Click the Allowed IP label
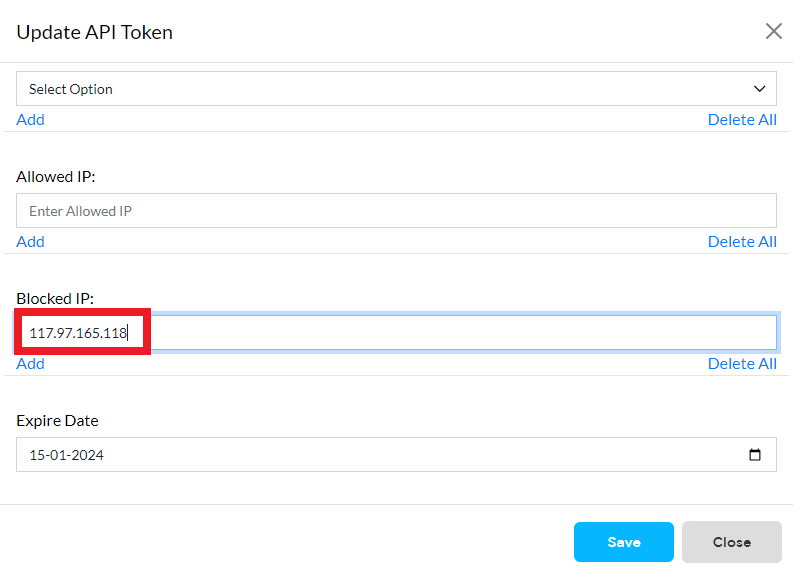This screenshot has width=793, height=578. pyautogui.click(x=56, y=176)
